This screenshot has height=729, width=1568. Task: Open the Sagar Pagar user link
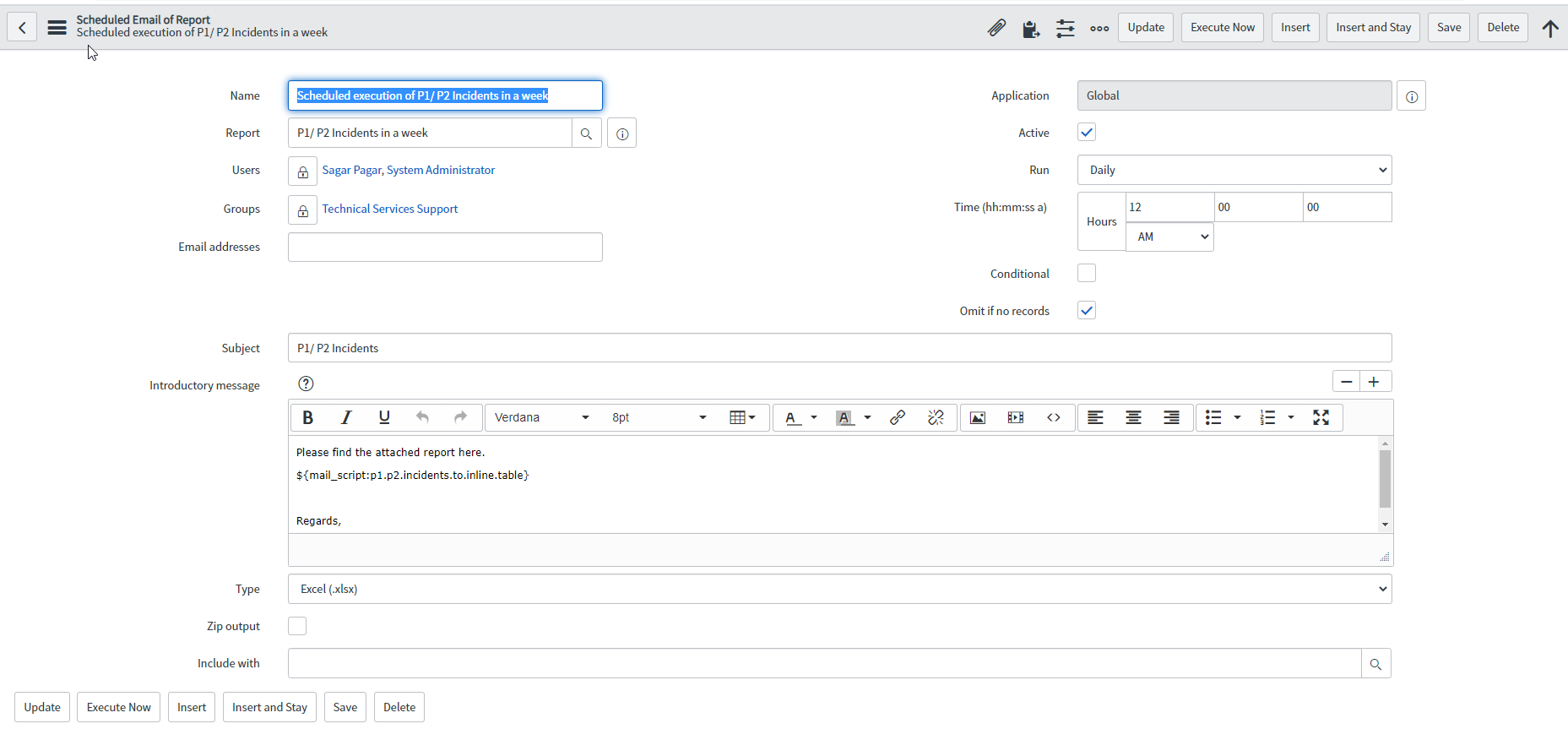coord(351,170)
